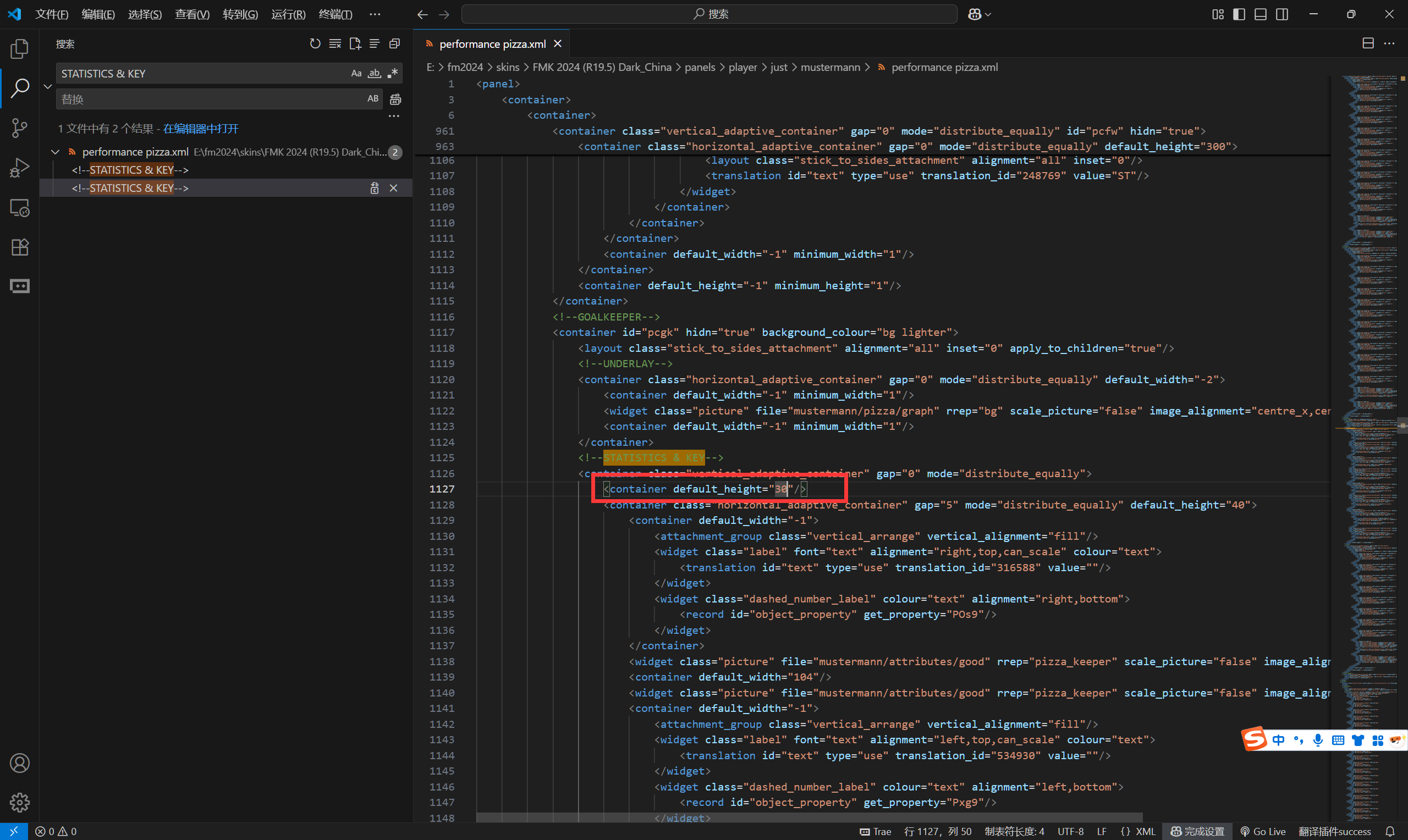Screen dimensions: 1408x840
Task: Change tab size 制表符长度 setting
Action: click(x=1014, y=832)
